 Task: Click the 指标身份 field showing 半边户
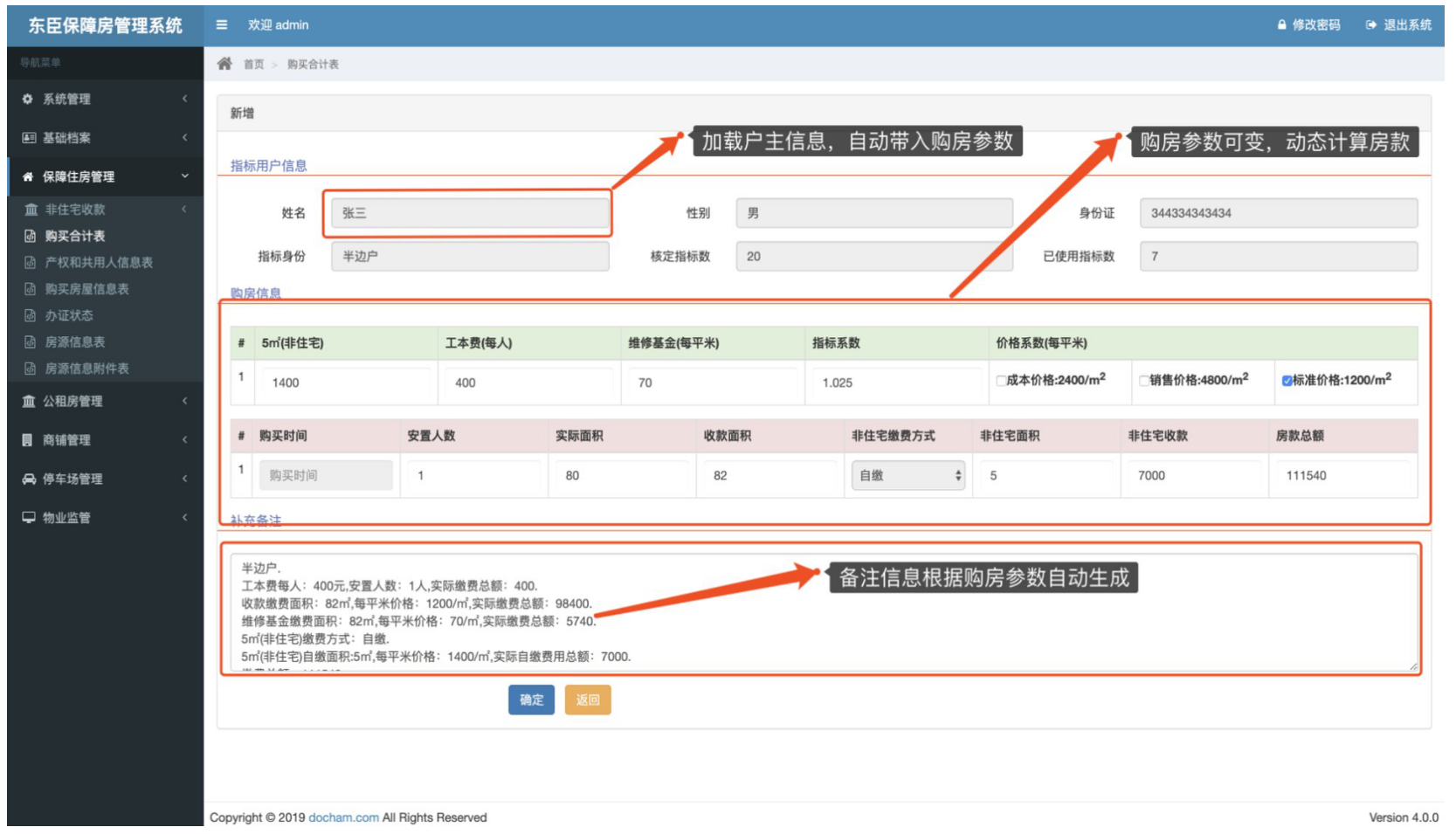[x=470, y=257]
